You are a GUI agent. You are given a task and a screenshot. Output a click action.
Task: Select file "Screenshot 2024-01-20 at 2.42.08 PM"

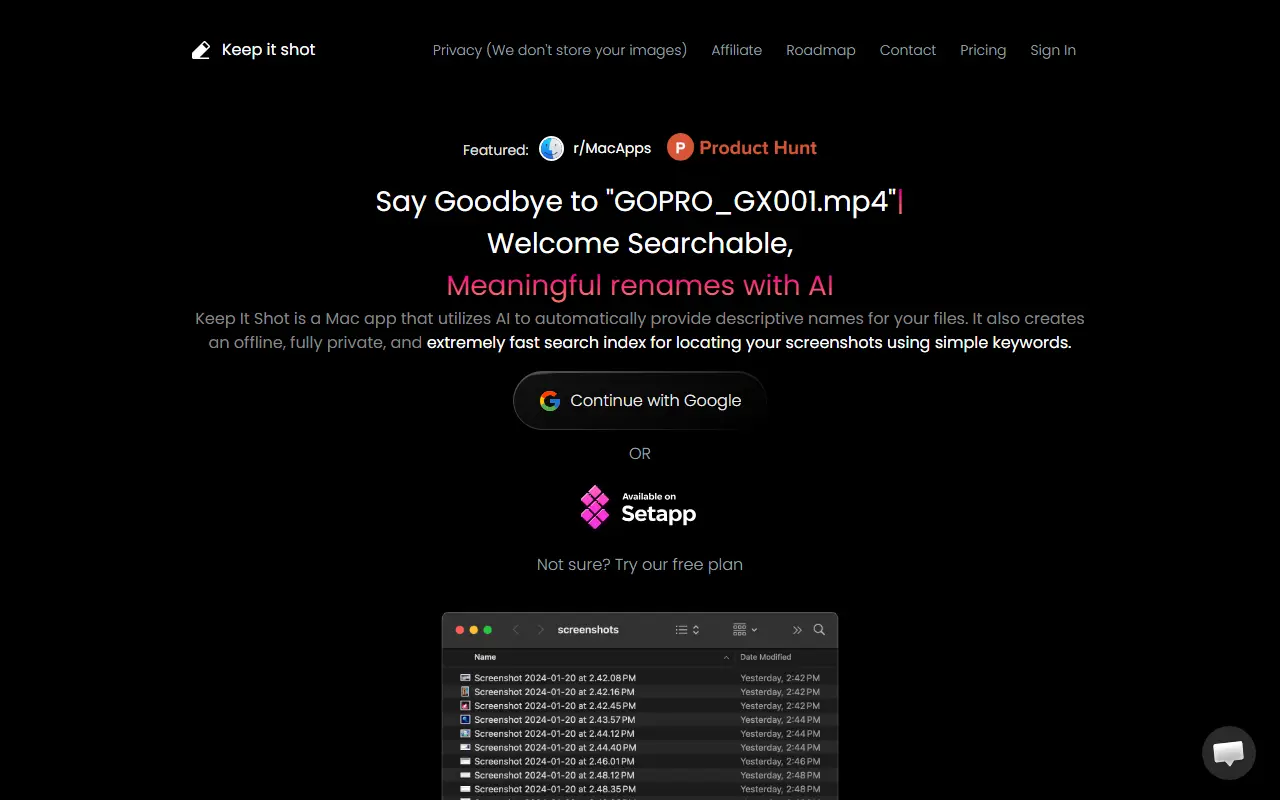(555, 678)
